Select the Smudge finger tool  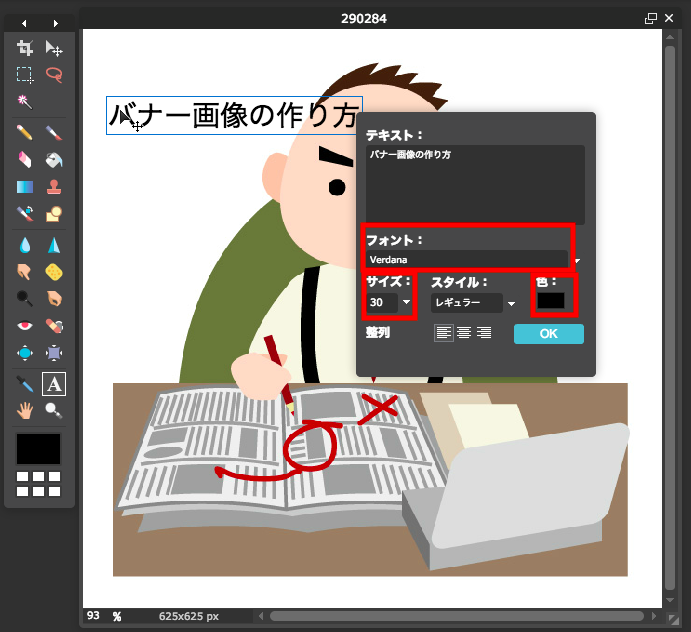[25, 272]
